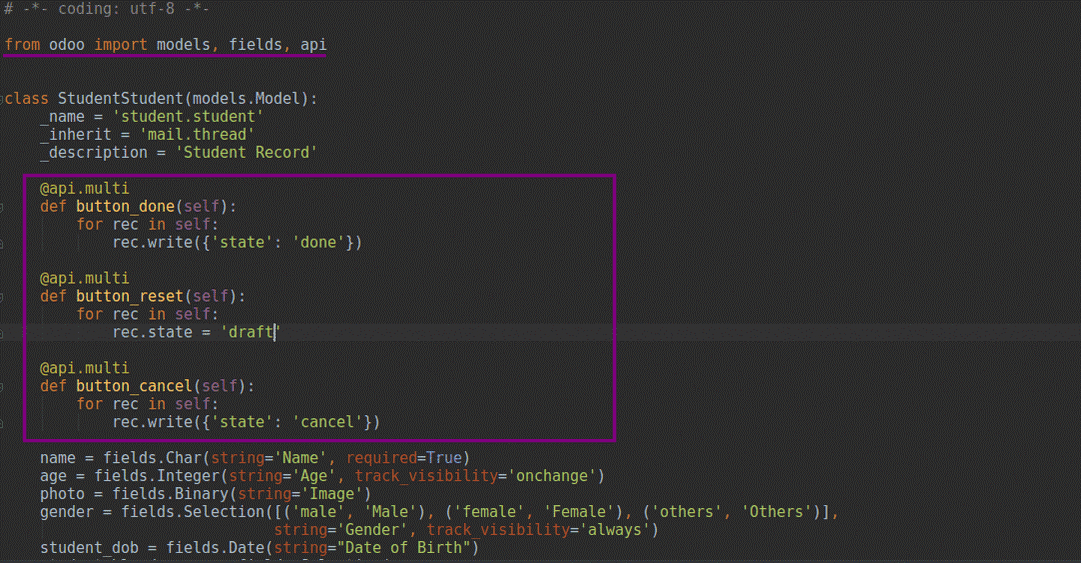Click the "Date of Birth" string

click(x=403, y=547)
